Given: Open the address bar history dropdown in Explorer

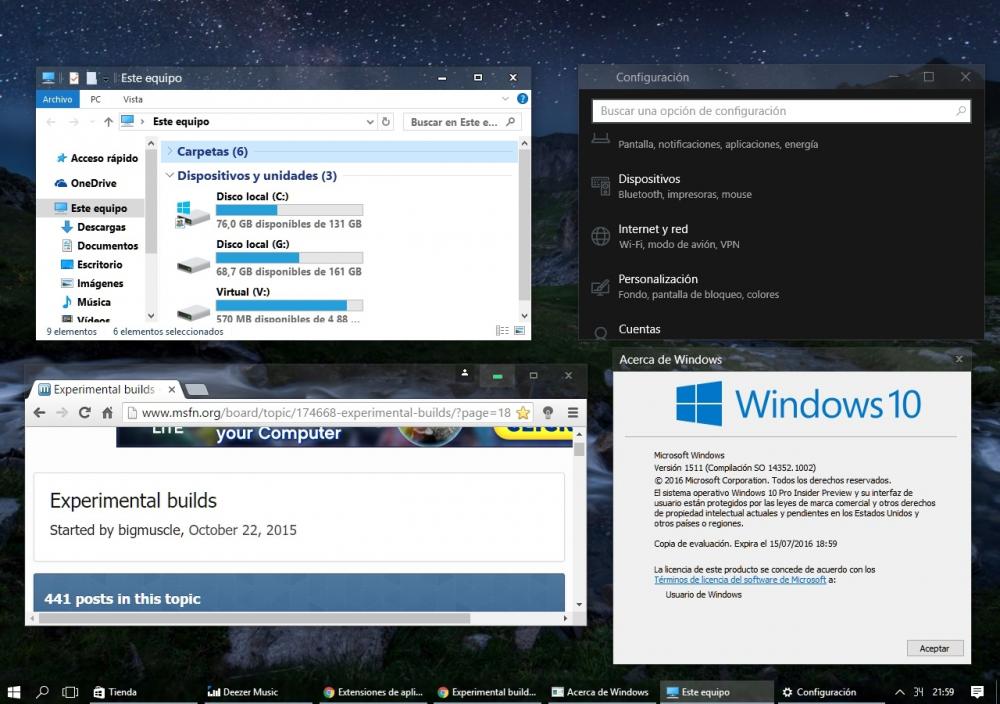Looking at the screenshot, I should pos(369,122).
